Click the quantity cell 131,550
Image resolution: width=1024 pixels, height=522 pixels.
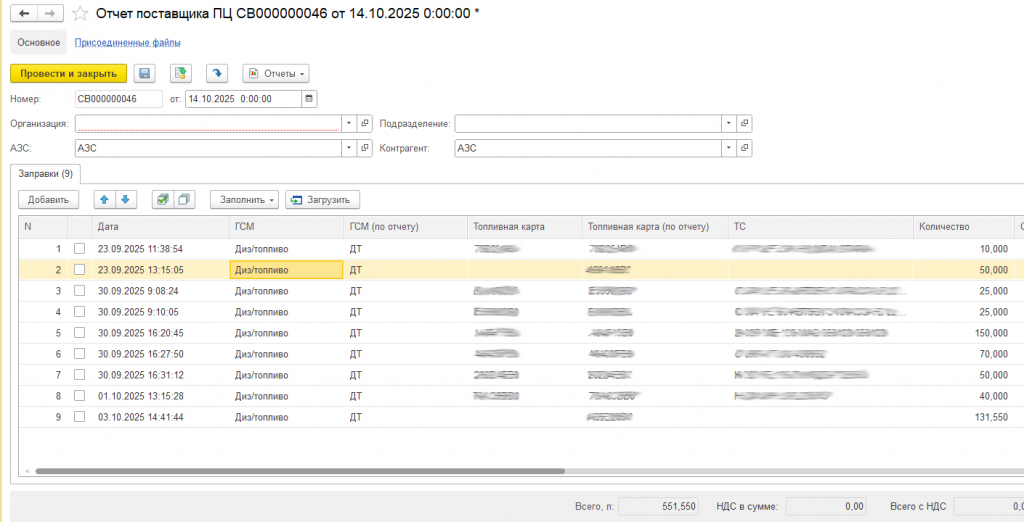coord(963,417)
